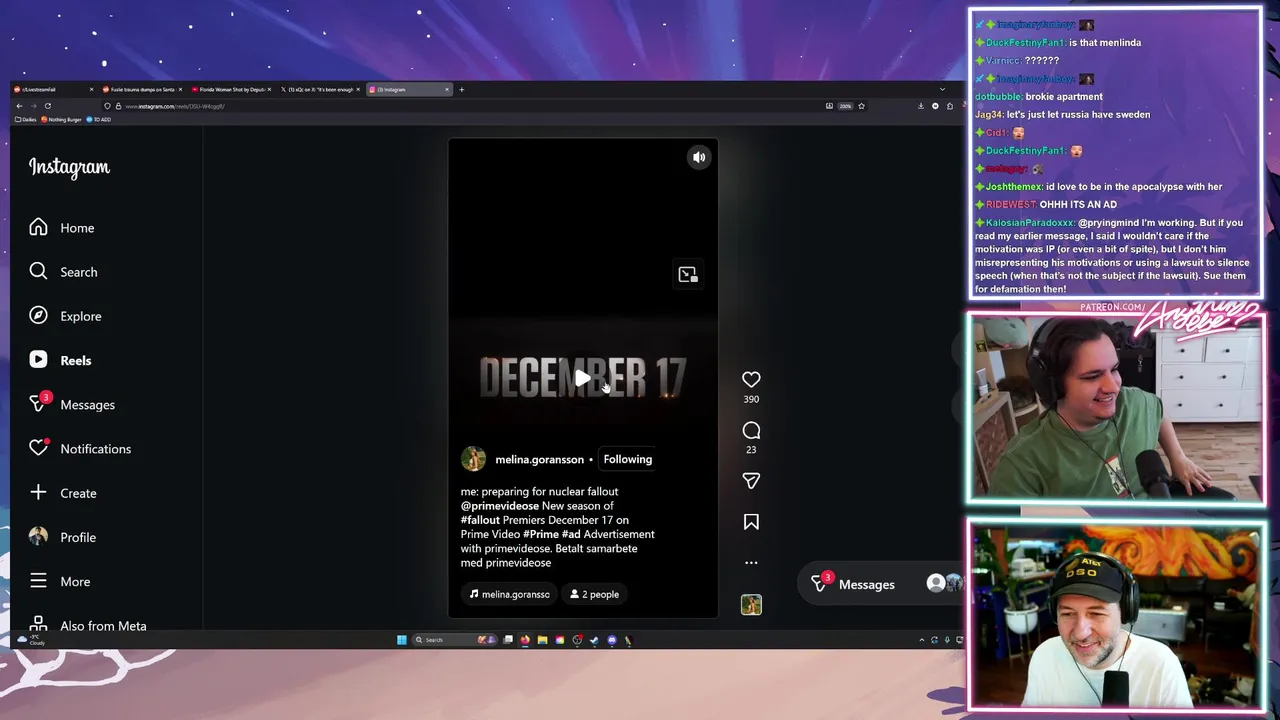Switch to the Fuslie trauma dumps tab
1280x720 pixels.
coord(144,89)
